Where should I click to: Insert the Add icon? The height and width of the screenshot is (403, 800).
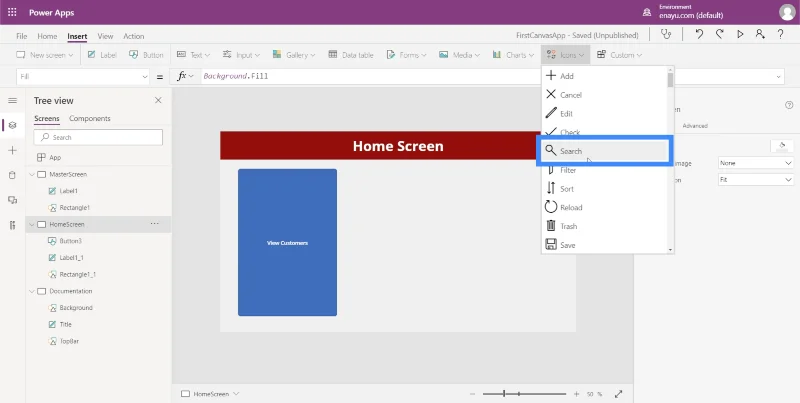pyautogui.click(x=605, y=76)
